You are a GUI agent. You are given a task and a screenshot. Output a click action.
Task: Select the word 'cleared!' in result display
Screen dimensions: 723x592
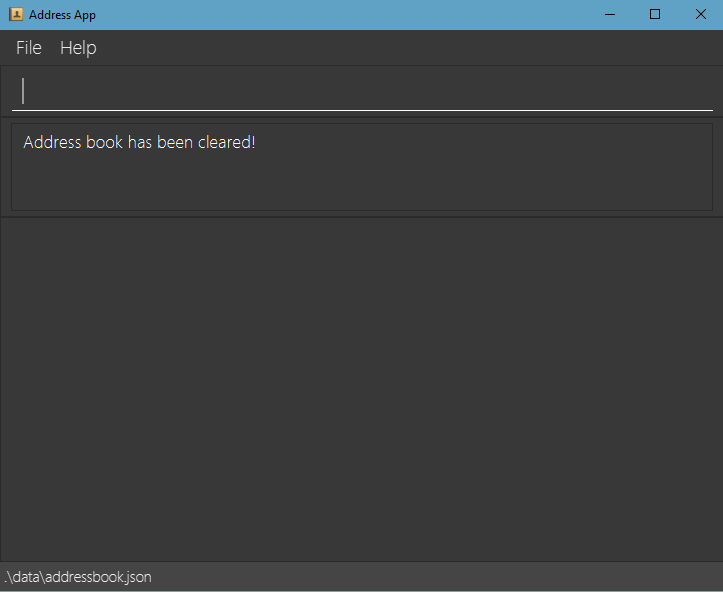pos(226,142)
